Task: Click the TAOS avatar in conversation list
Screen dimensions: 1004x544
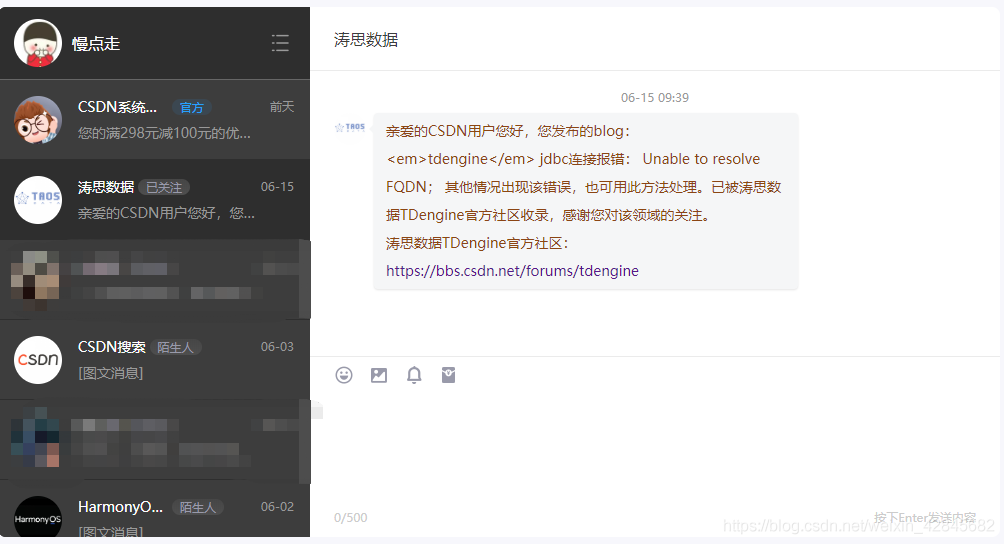Action: [38, 200]
